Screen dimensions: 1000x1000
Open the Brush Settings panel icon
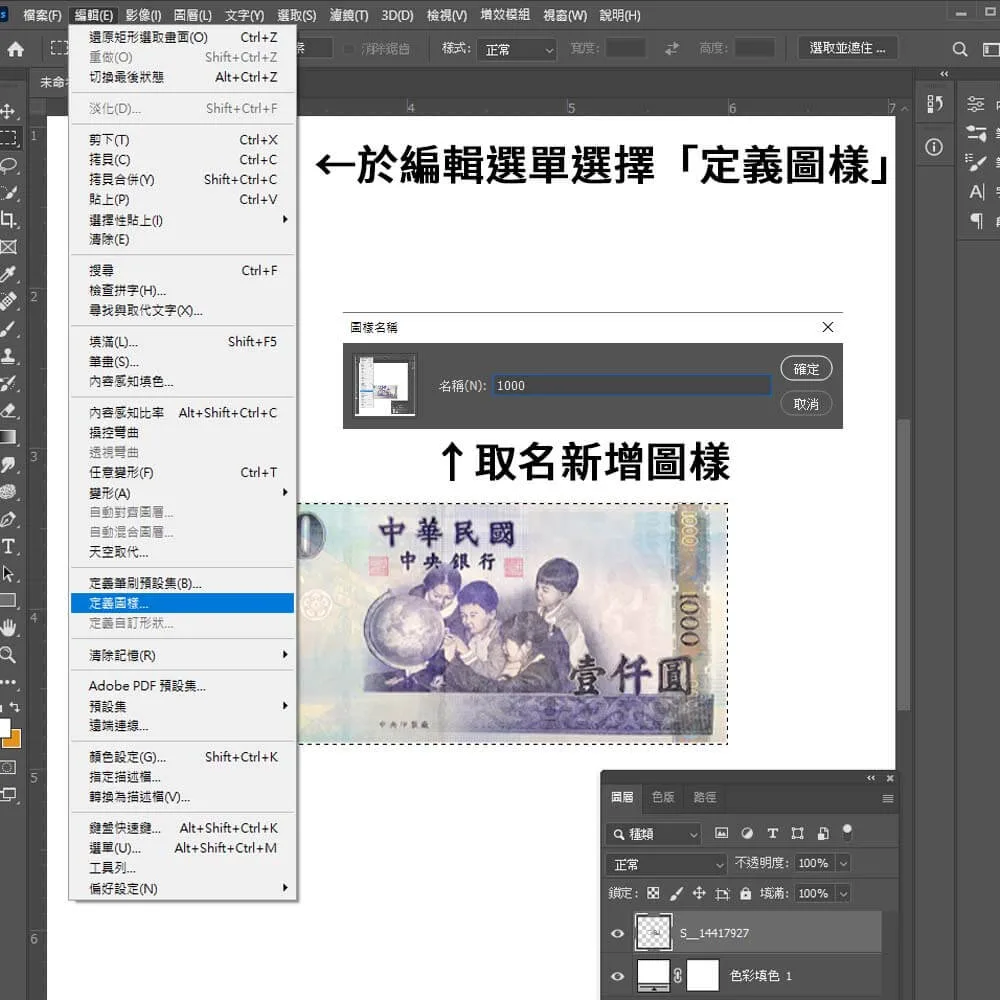pyautogui.click(x=976, y=162)
